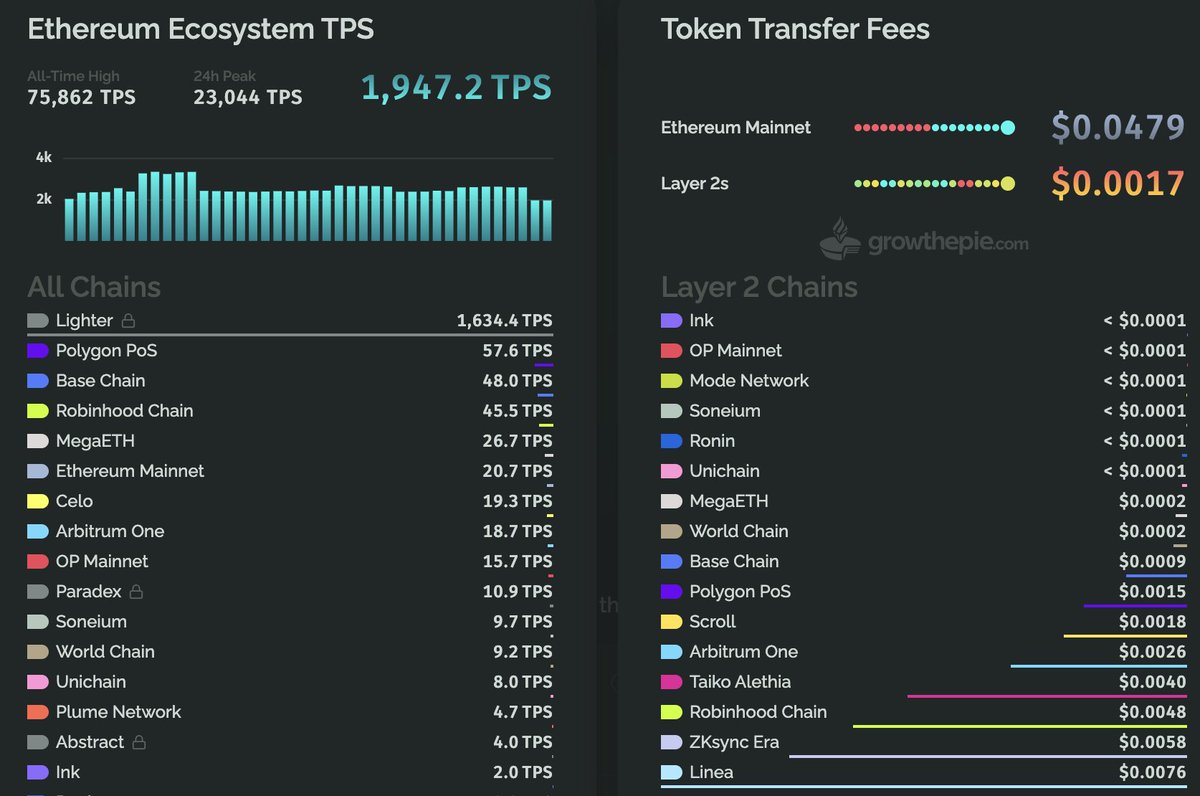
Task: Click the 75,862 TPS all-time high value
Action: (81, 97)
